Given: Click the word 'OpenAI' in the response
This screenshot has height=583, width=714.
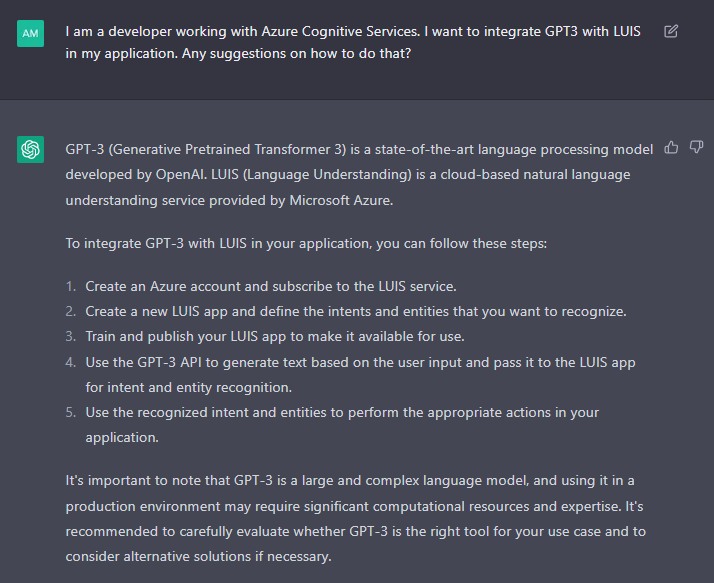Looking at the screenshot, I should (x=181, y=174).
